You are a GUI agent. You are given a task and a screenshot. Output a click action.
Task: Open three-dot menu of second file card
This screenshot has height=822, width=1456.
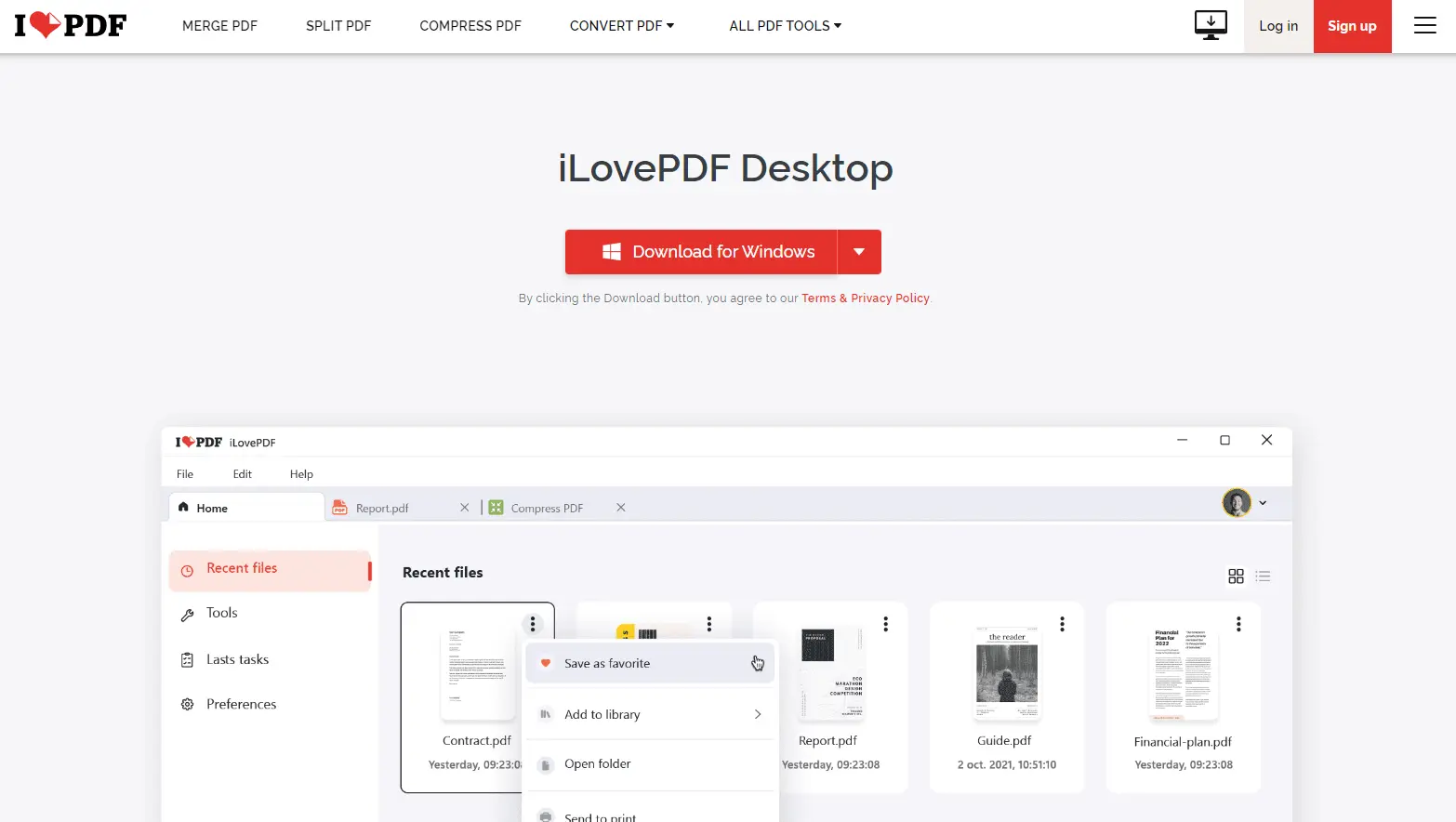[x=709, y=624]
